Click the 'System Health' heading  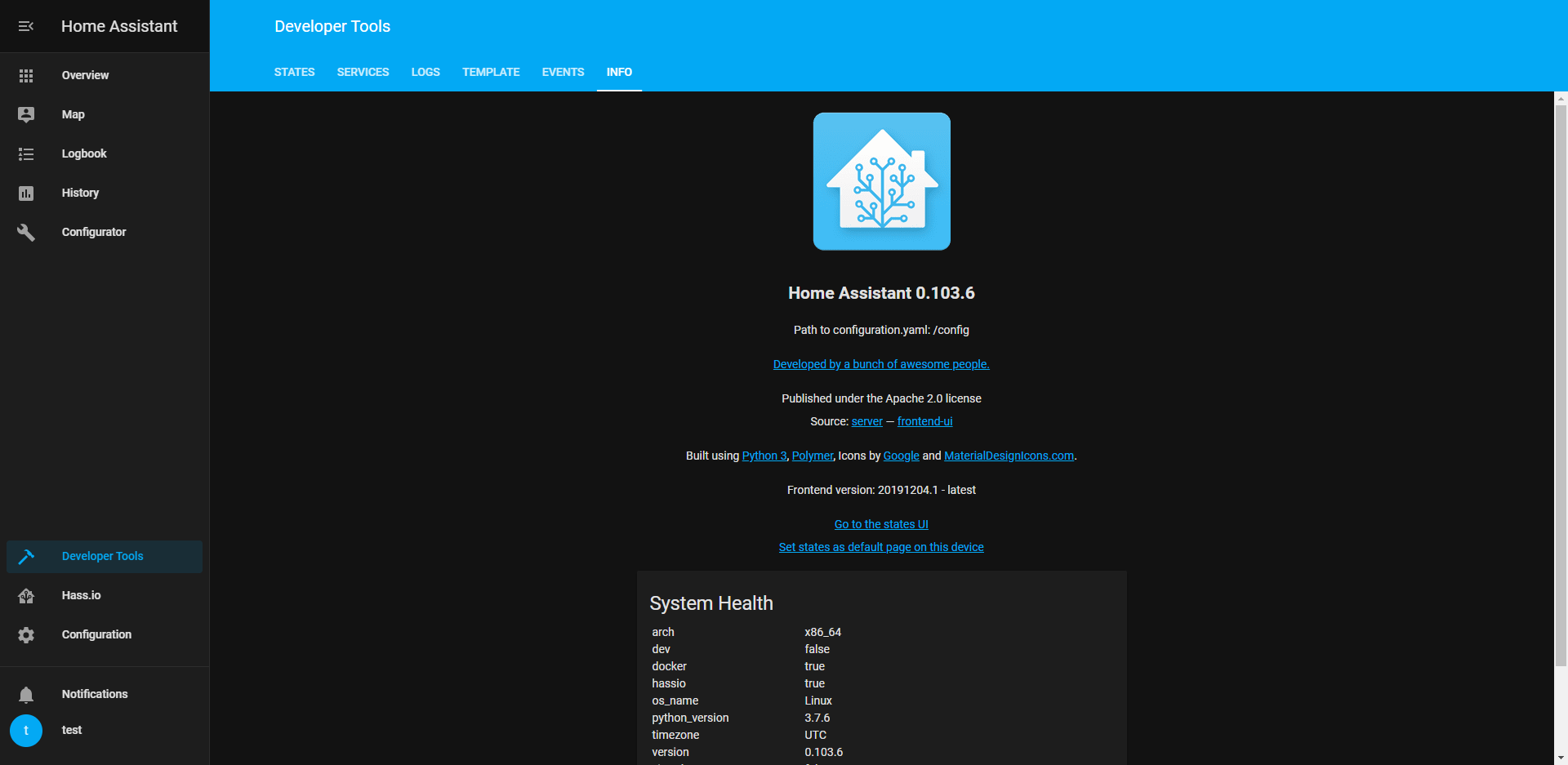pos(711,603)
